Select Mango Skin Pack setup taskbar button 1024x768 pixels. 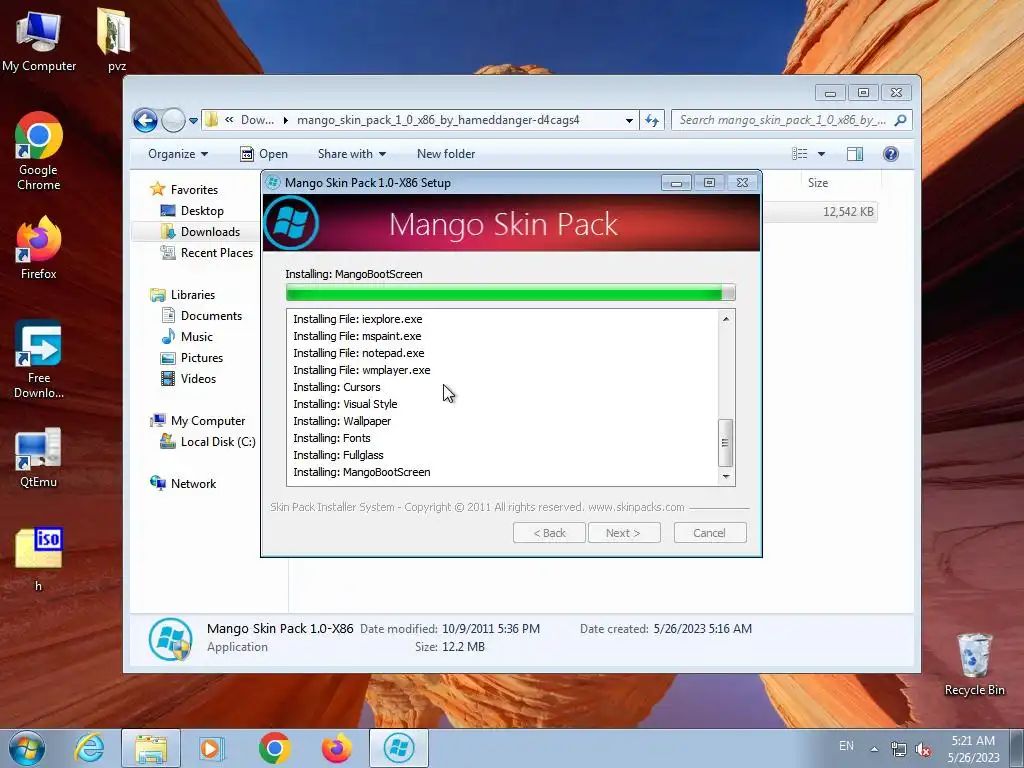pyautogui.click(x=399, y=748)
